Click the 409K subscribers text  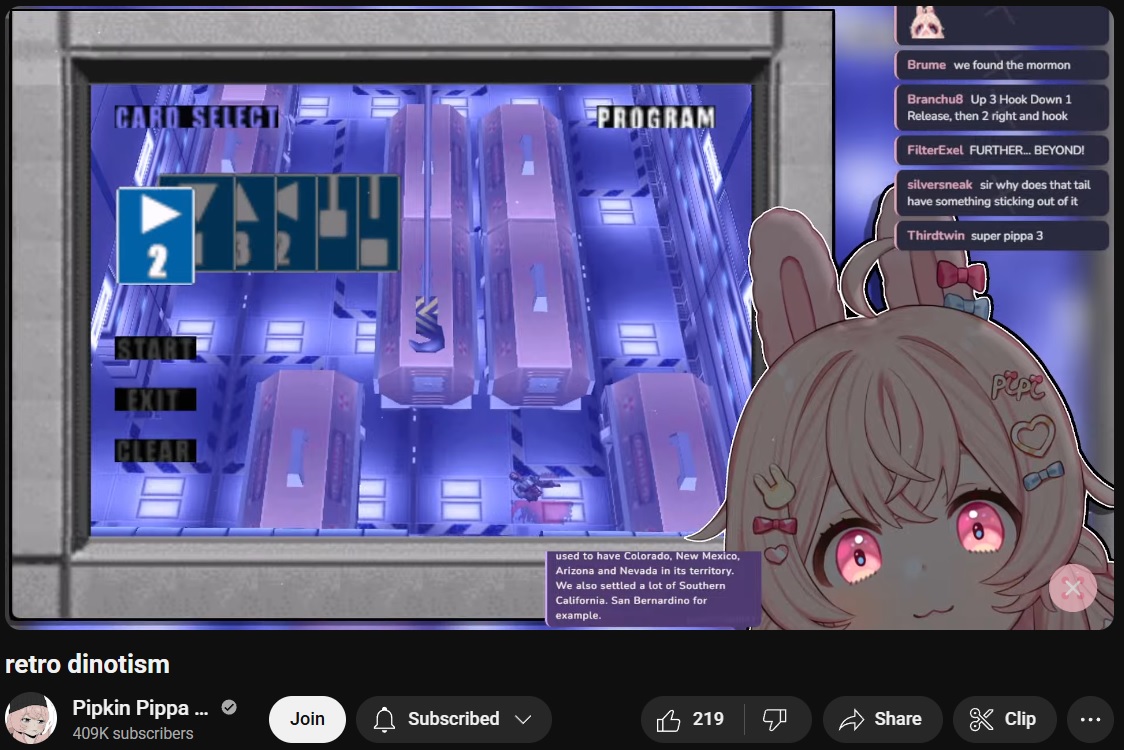[133, 734]
